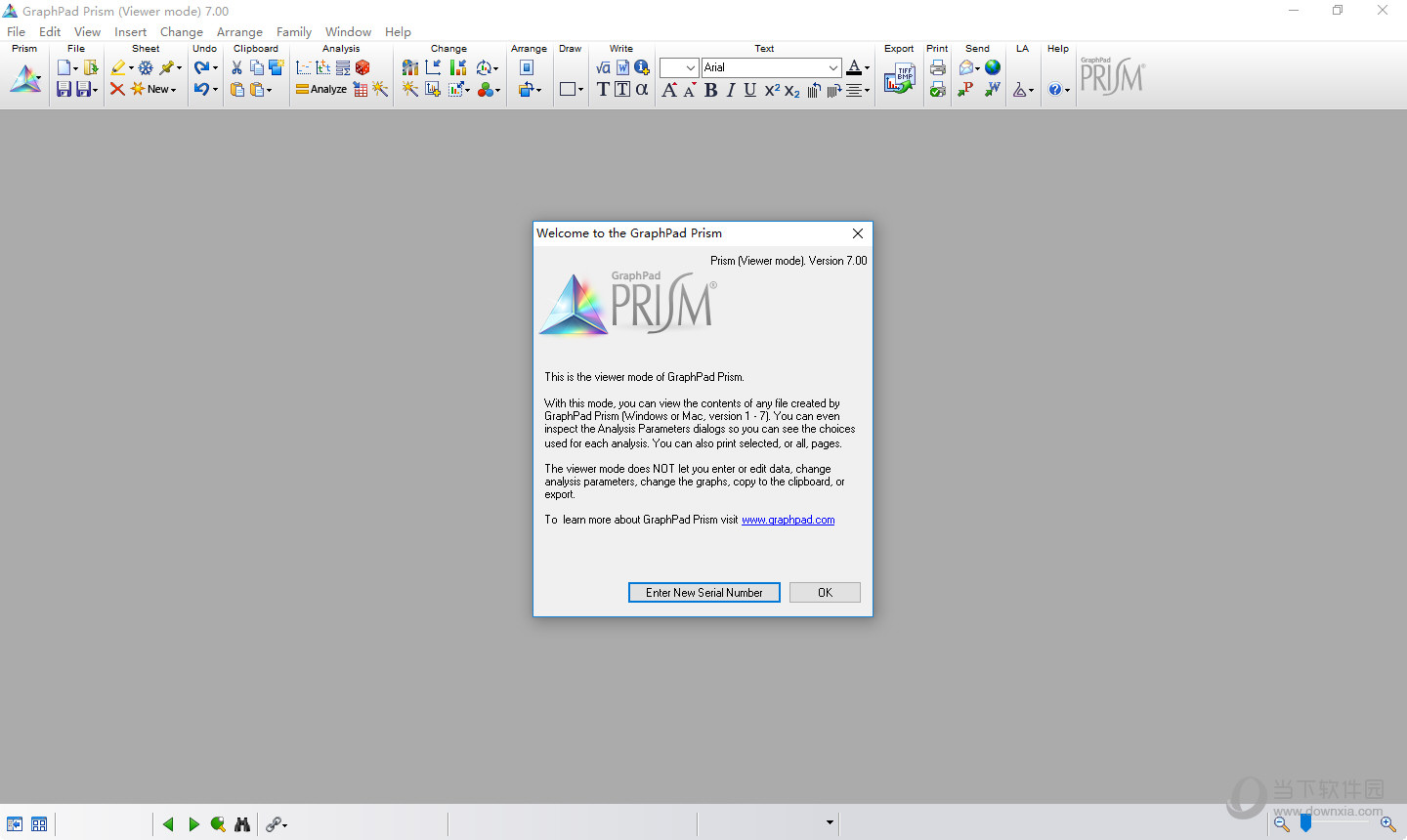Expand the font color A dropdown arrow
Image resolution: width=1407 pixels, height=840 pixels.
coord(867,68)
